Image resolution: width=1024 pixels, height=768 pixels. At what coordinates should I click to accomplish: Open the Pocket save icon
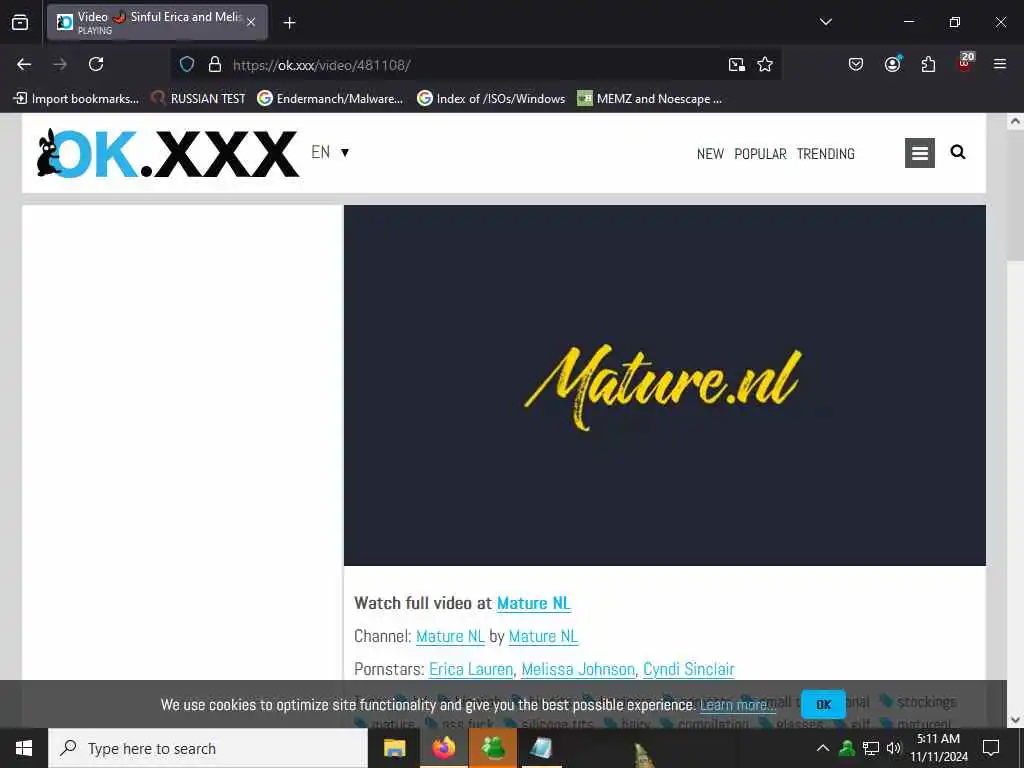pyautogui.click(x=856, y=64)
